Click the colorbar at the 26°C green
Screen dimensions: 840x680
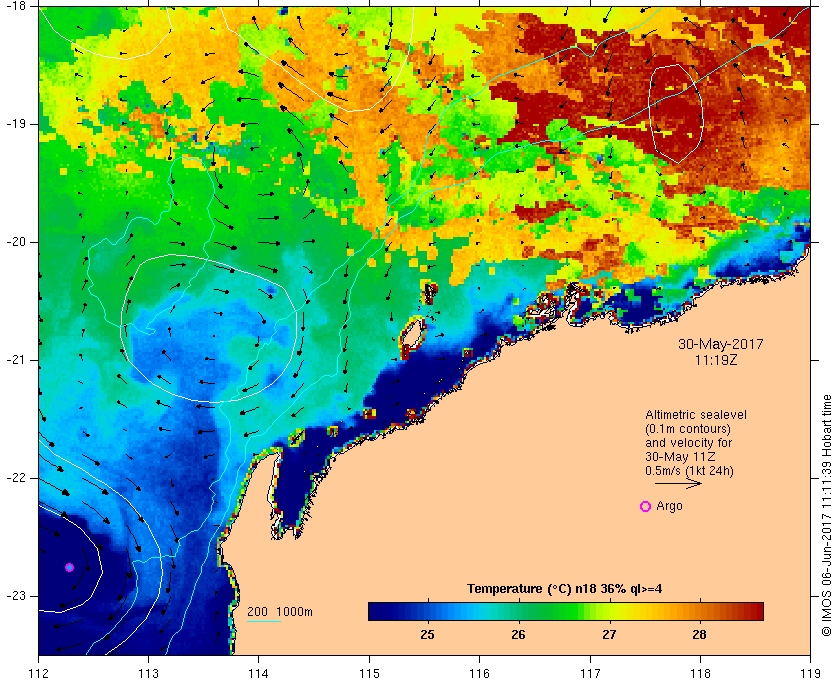(x=519, y=611)
